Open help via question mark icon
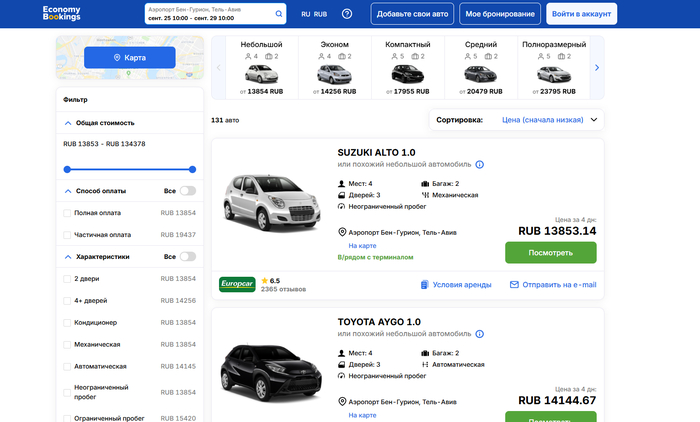700x422 pixels. coord(347,14)
